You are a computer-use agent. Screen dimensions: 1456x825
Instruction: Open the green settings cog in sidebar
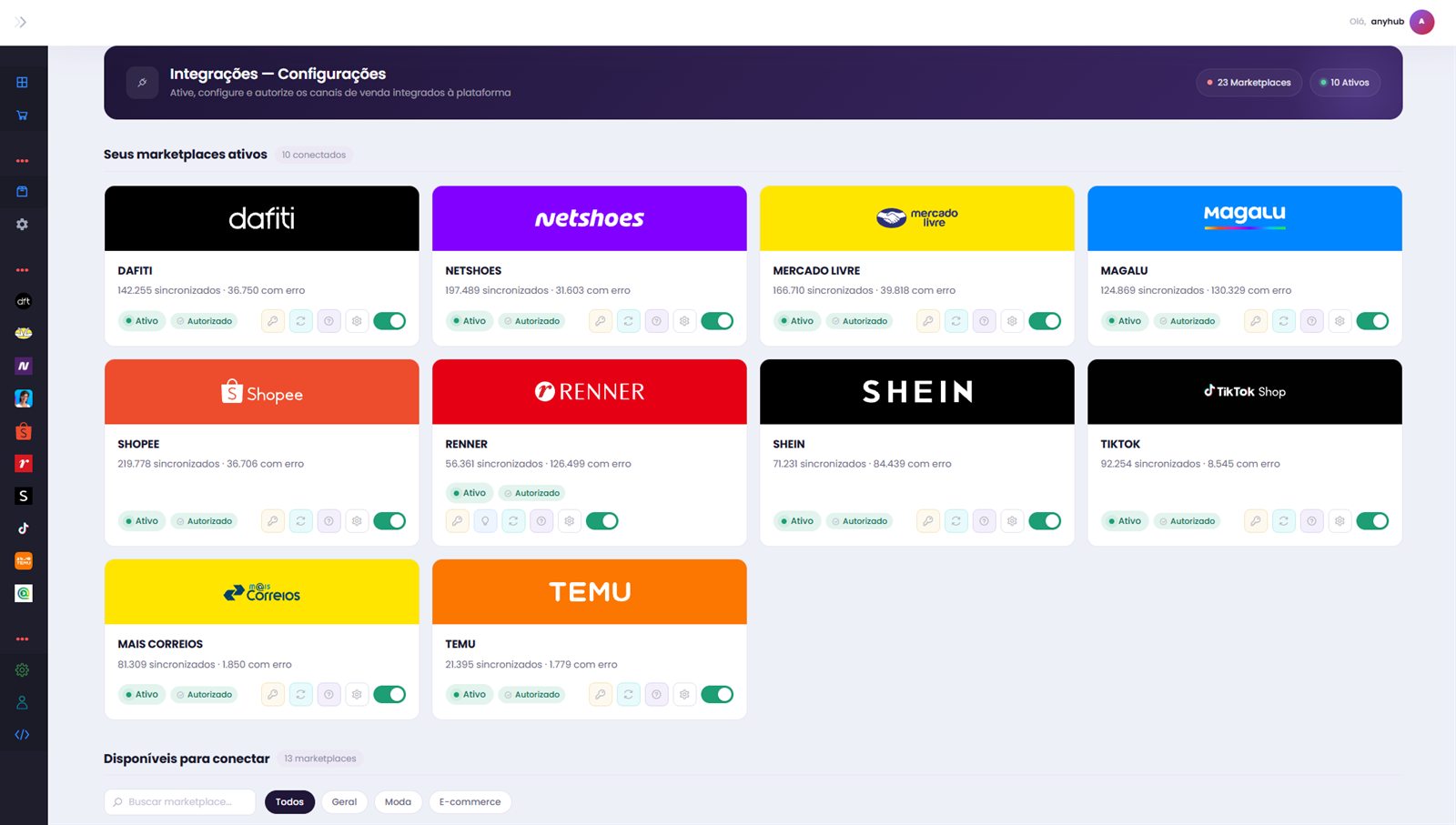[x=23, y=670]
